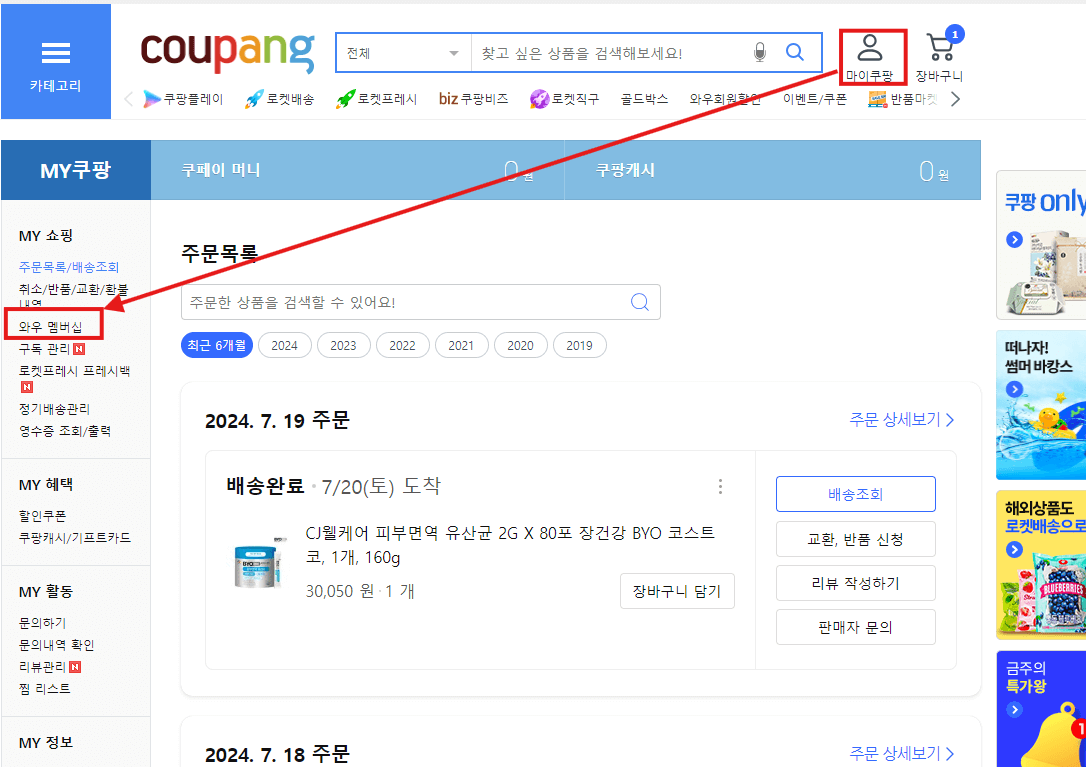Open the 카테고리 hamburger menu
The height and width of the screenshot is (767, 1086).
55,62
